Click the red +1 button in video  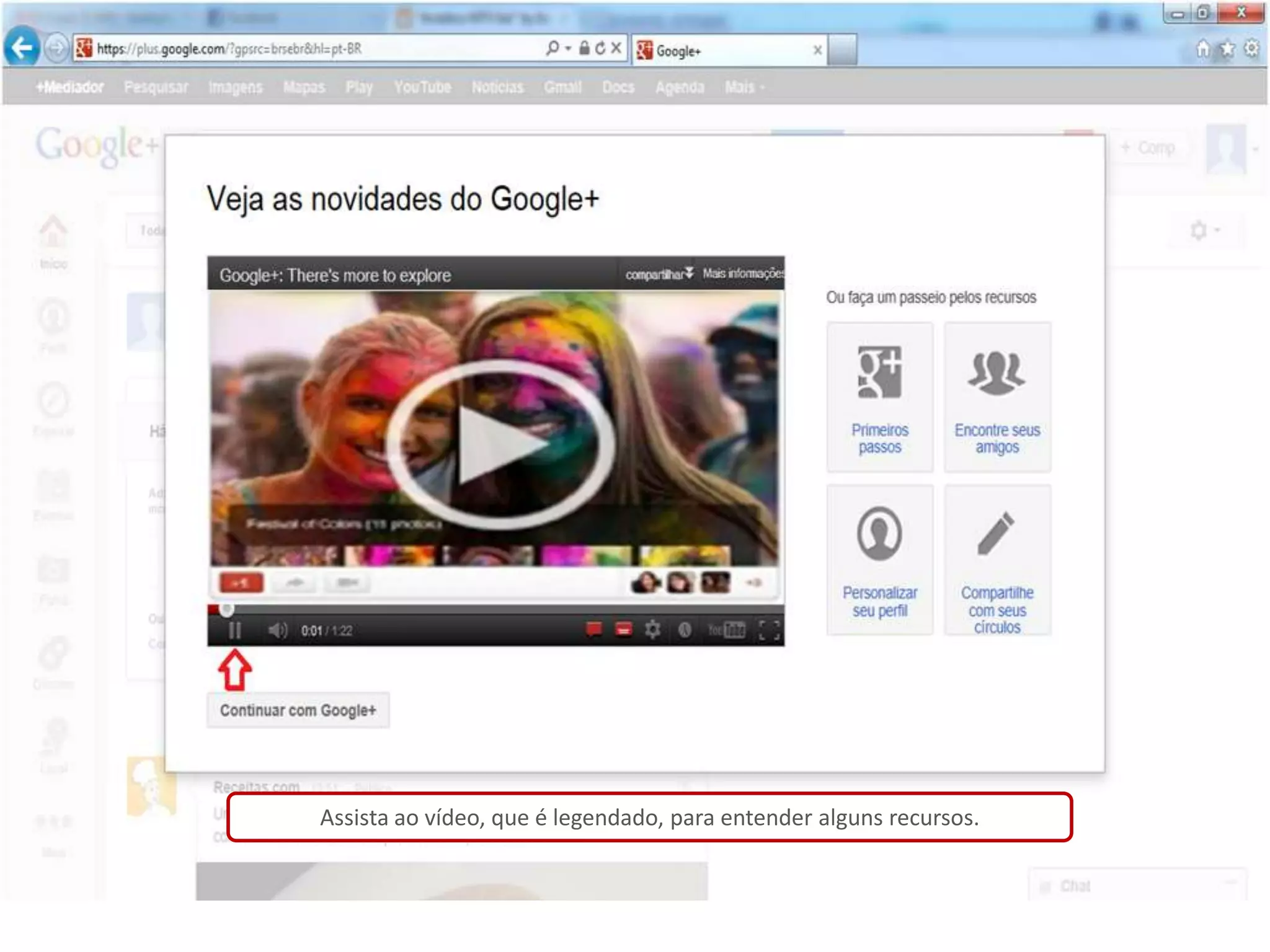click(x=241, y=583)
